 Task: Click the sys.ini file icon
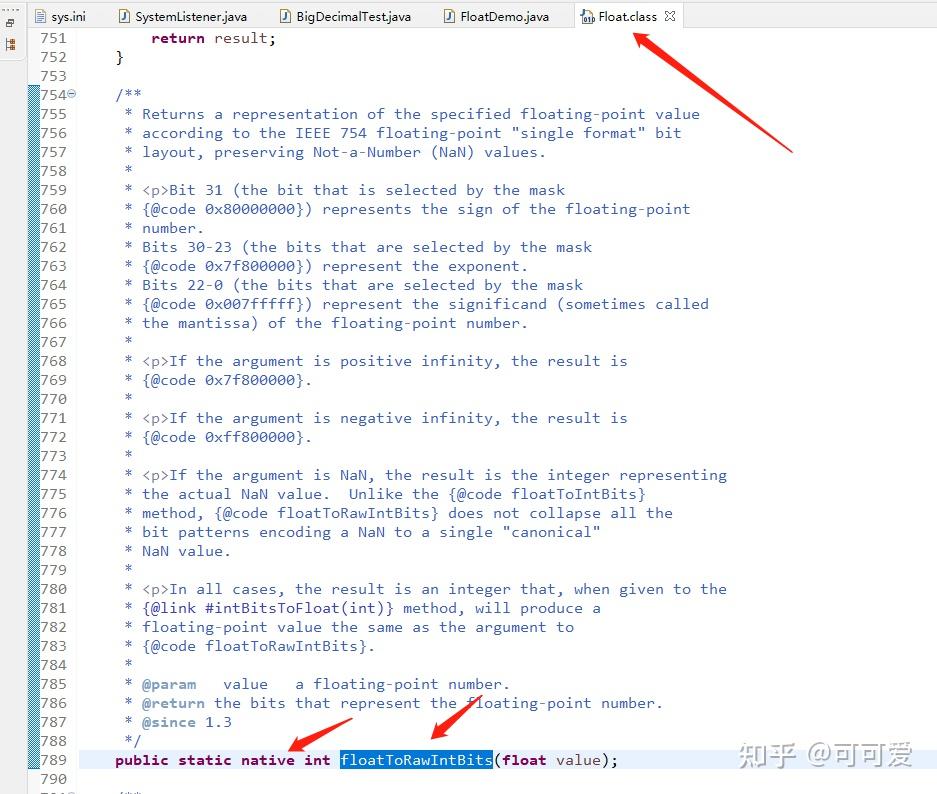click(41, 17)
